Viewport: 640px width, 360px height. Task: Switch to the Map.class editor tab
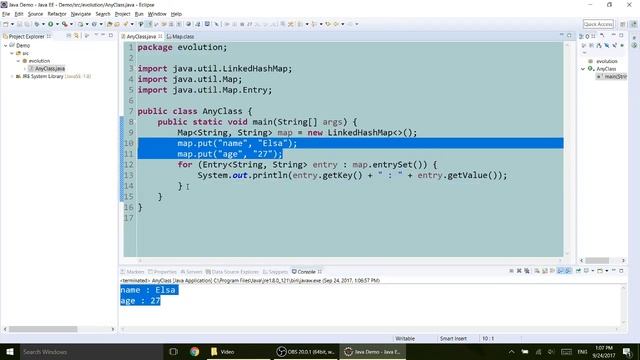(x=180, y=36)
